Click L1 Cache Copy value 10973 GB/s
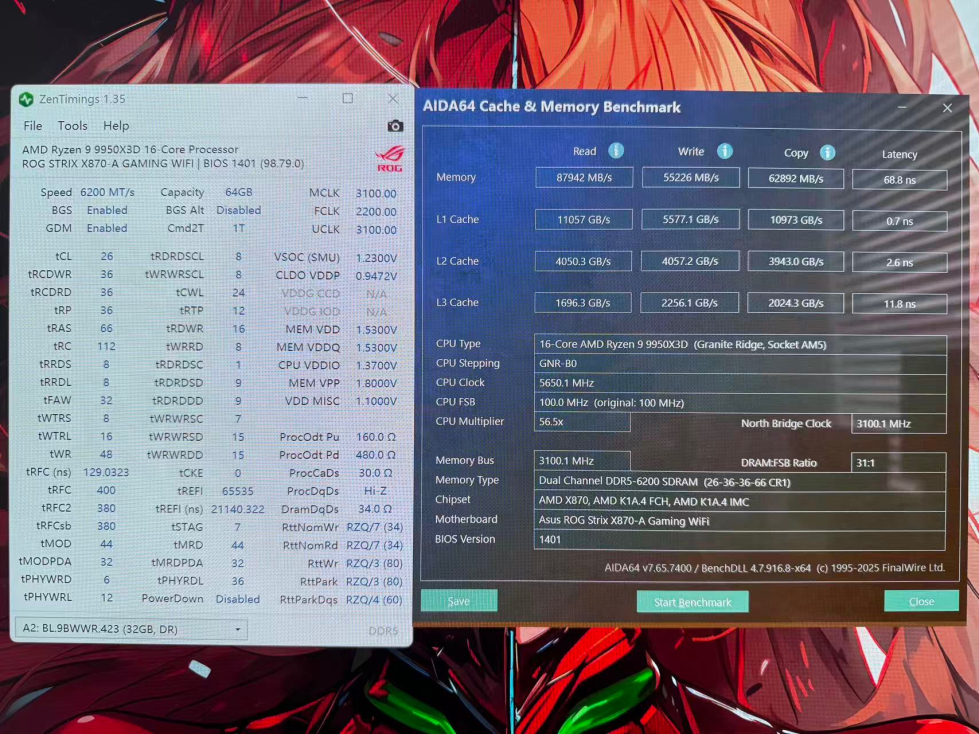The height and width of the screenshot is (734, 979). click(x=795, y=220)
